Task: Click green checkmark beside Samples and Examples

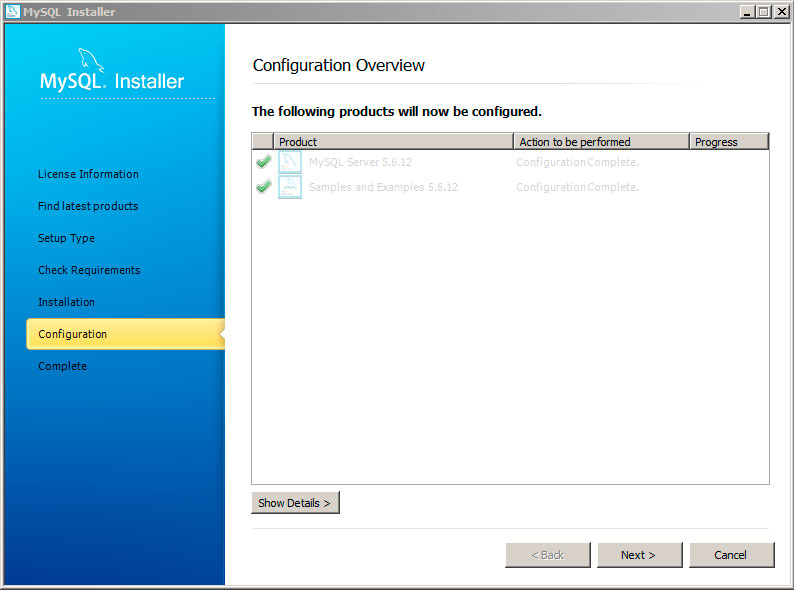Action: click(263, 187)
